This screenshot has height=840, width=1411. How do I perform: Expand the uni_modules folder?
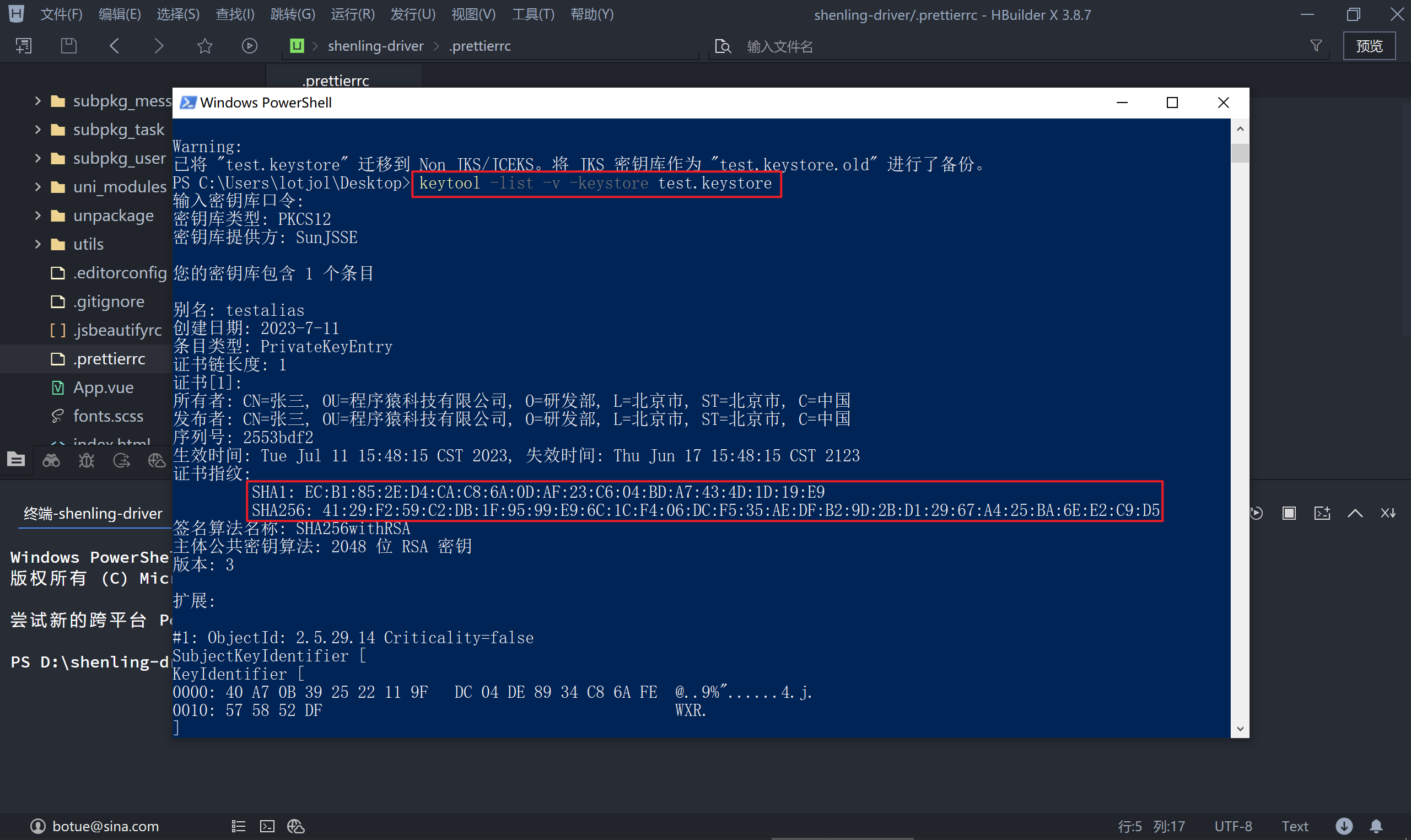click(38, 187)
